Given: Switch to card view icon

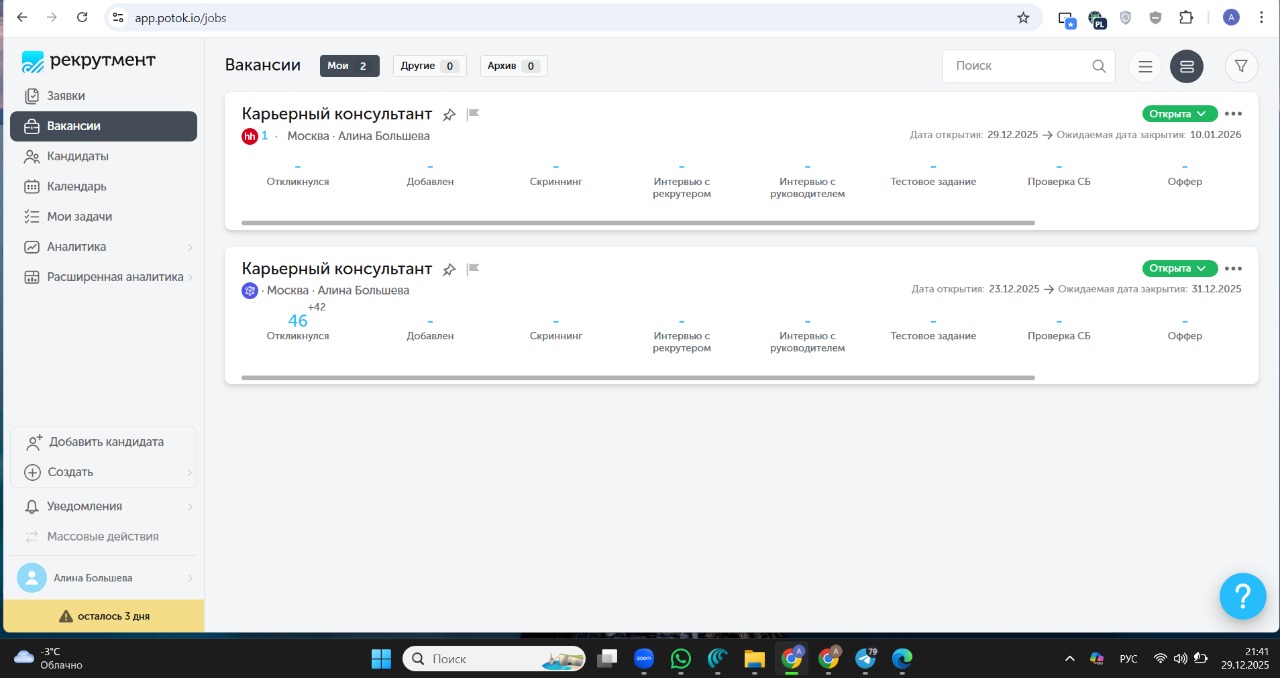Looking at the screenshot, I should 1187,66.
